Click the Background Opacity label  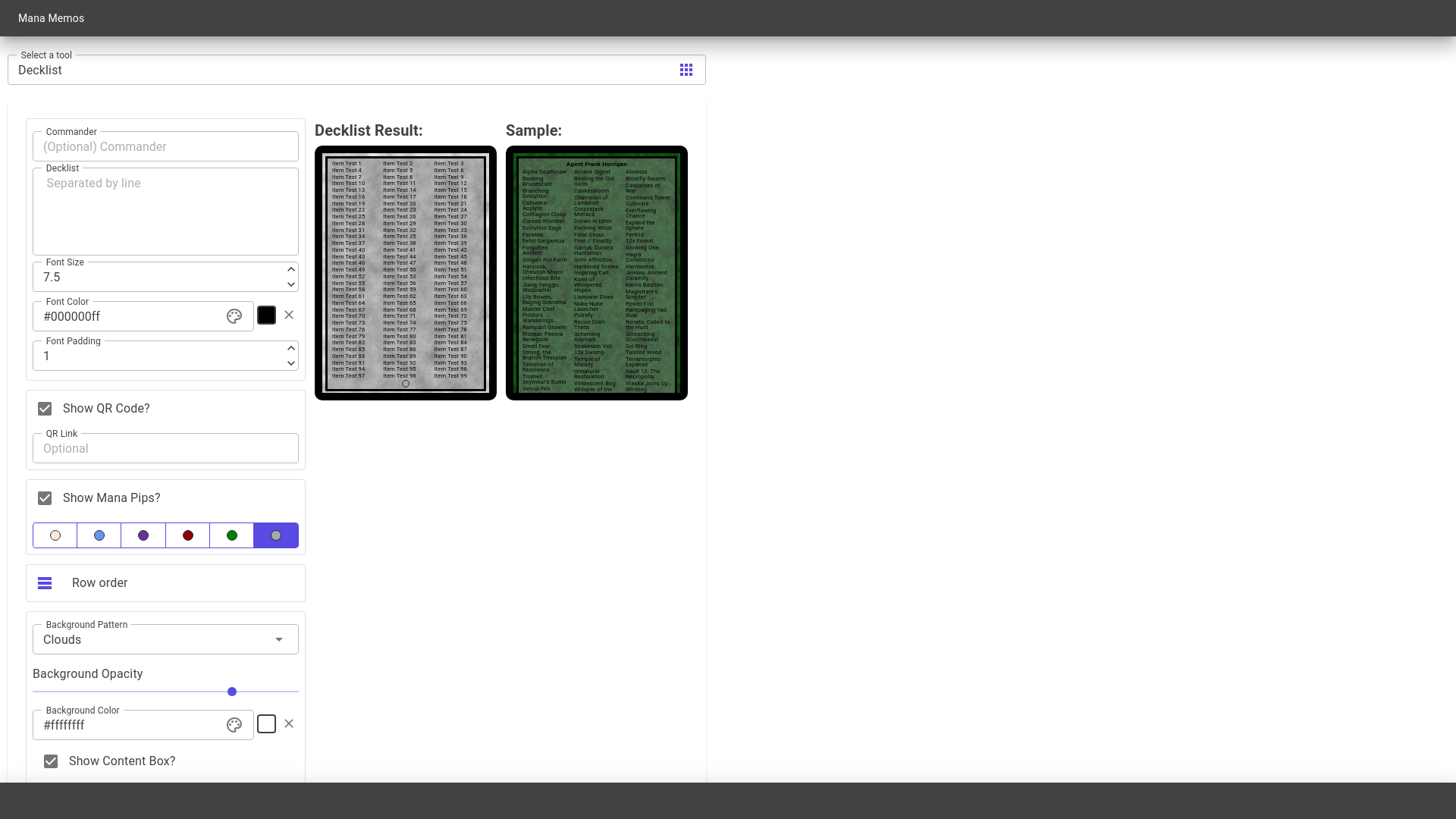(87, 673)
